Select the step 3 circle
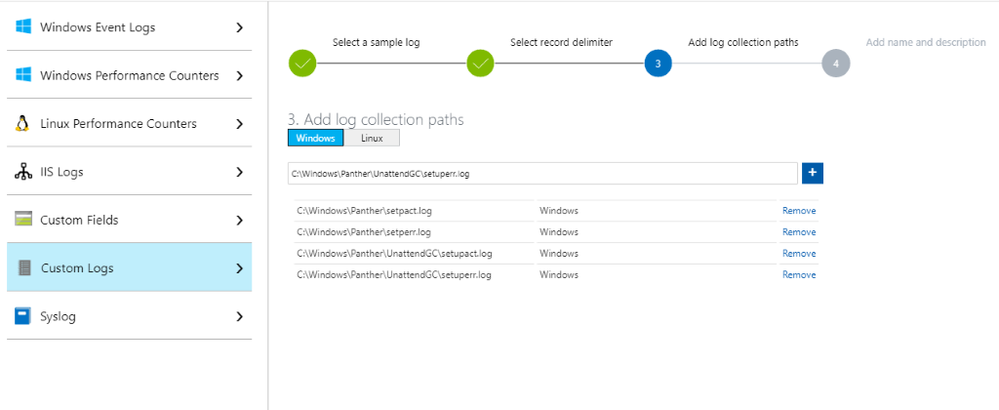This screenshot has height=410, width=999. (658, 64)
